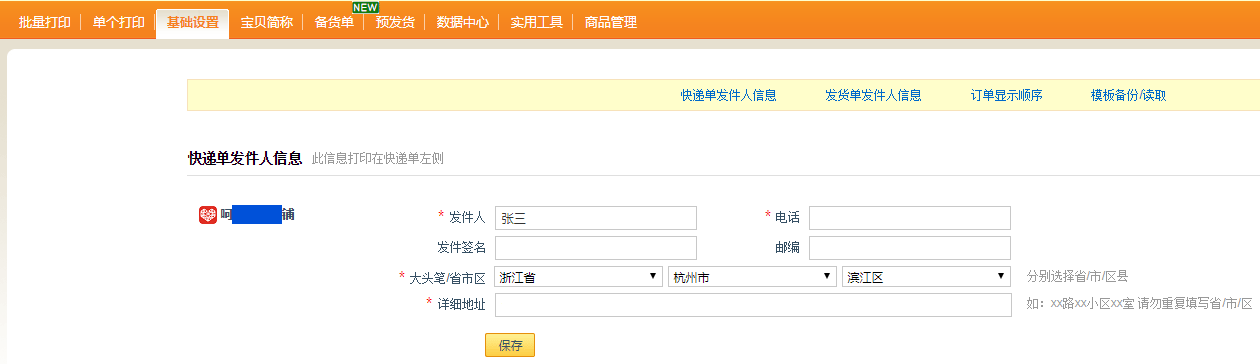The height and width of the screenshot is (364, 1260).
Task: Switch to the 单个打印 tab
Action: click(x=118, y=22)
